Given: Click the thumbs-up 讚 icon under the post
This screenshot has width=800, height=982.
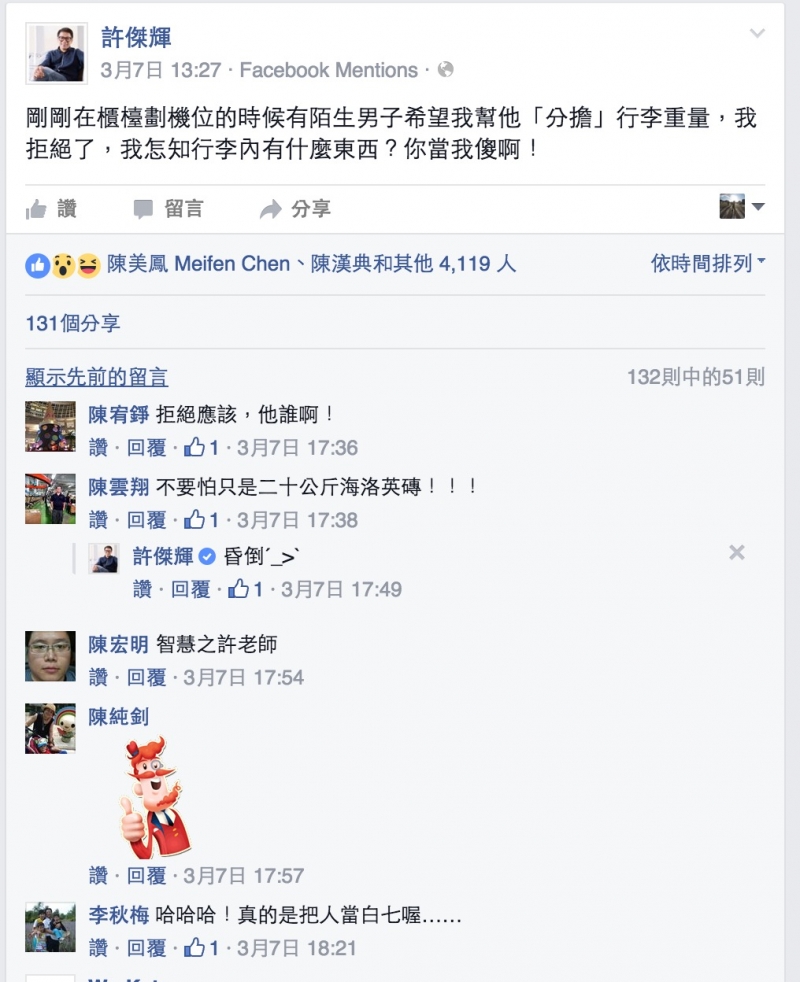Looking at the screenshot, I should (x=36, y=209).
